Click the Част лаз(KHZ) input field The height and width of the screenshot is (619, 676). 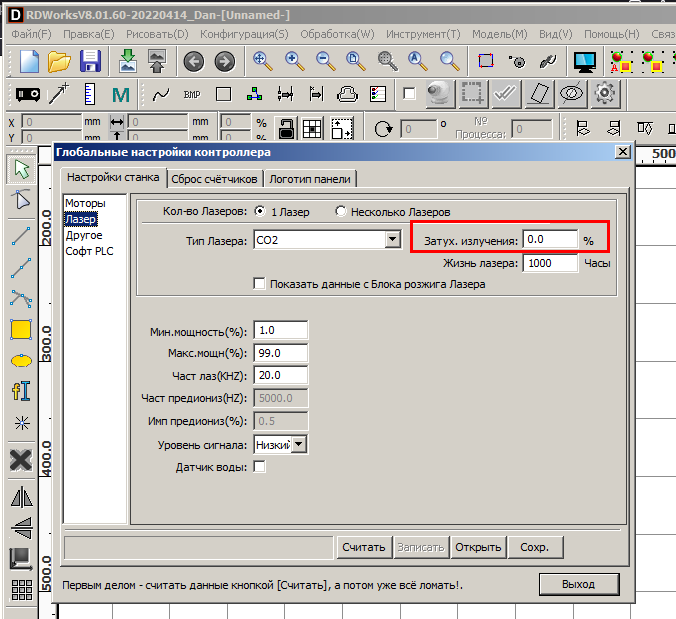[281, 375]
